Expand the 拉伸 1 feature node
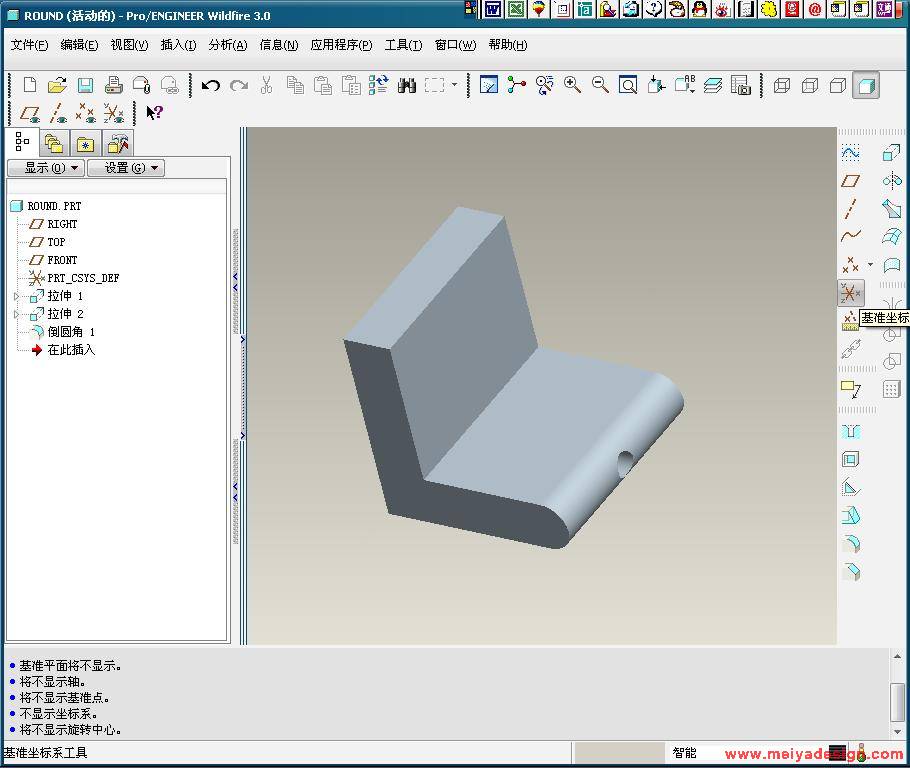This screenshot has width=910, height=768. 16,297
